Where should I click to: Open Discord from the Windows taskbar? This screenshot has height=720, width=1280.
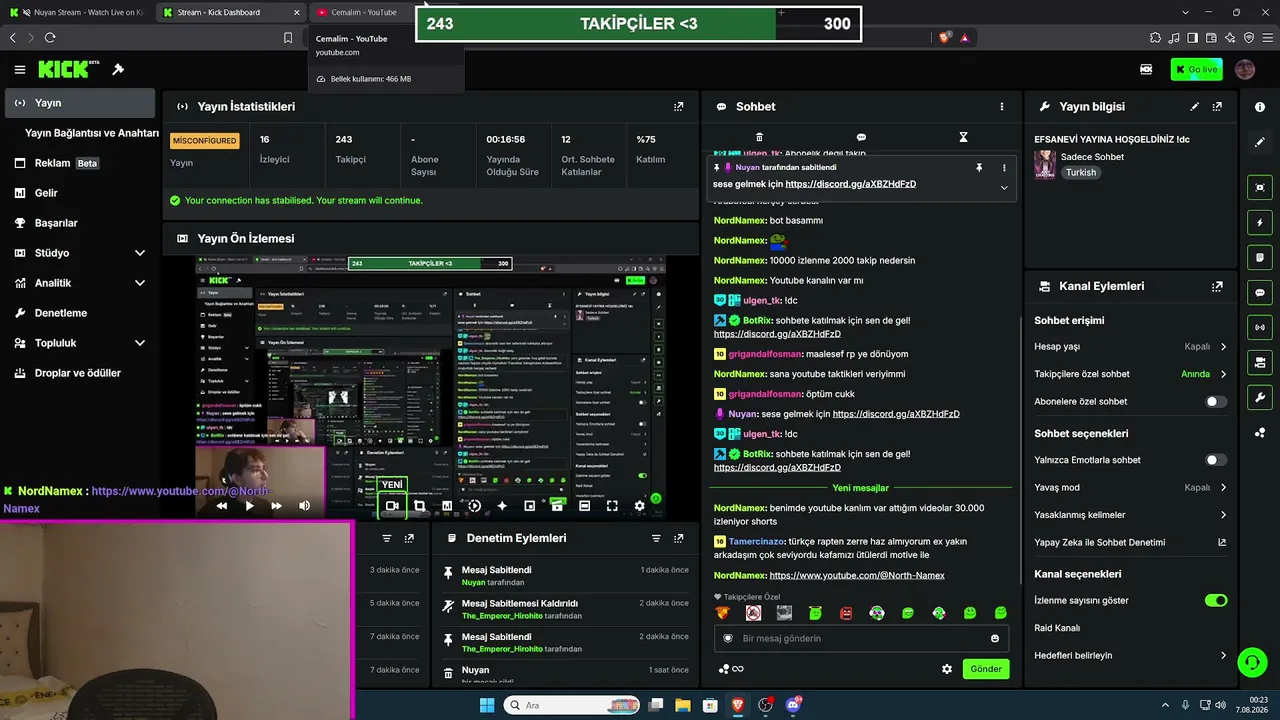click(794, 705)
